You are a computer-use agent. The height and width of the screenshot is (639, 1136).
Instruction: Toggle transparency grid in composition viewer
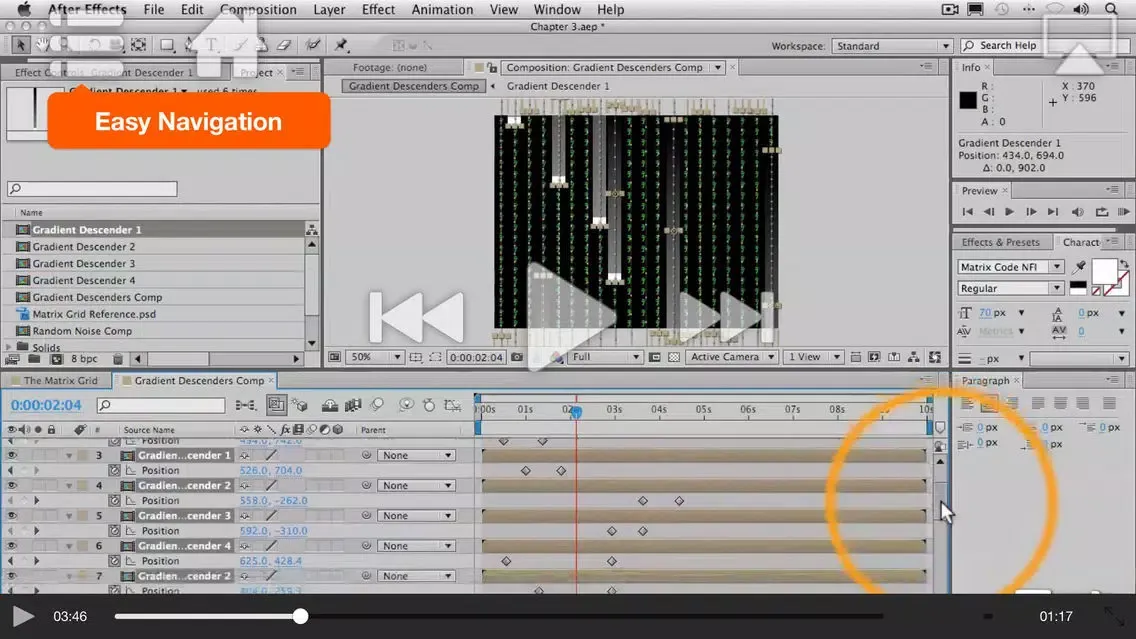point(674,357)
